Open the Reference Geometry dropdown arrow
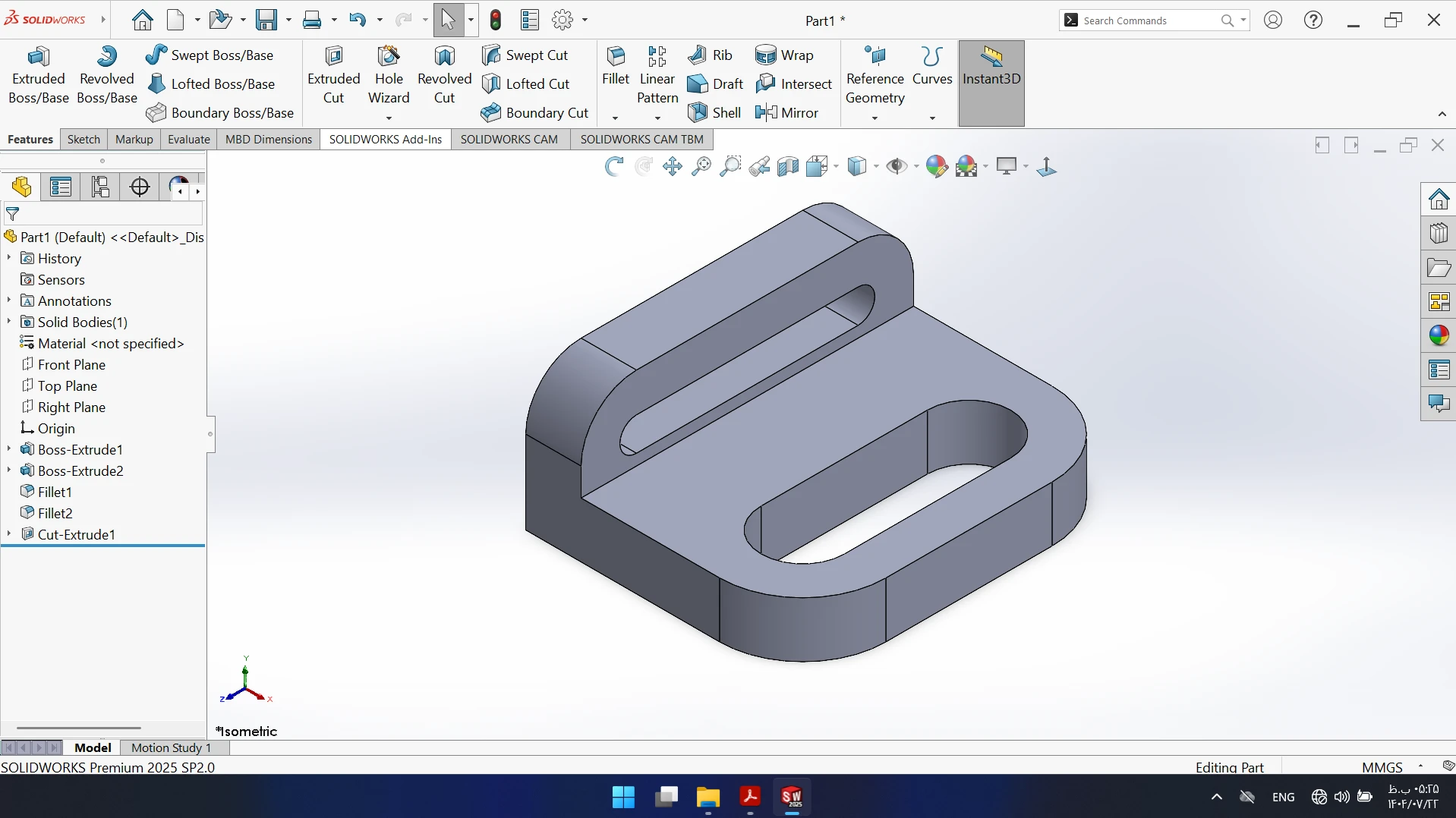The width and height of the screenshot is (1456, 818). tap(875, 118)
